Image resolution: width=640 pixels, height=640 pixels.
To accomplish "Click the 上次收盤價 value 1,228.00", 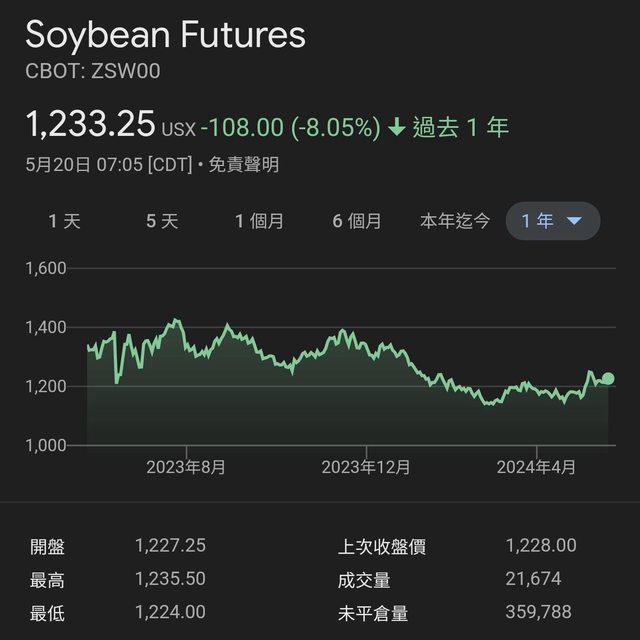I will point(541,546).
